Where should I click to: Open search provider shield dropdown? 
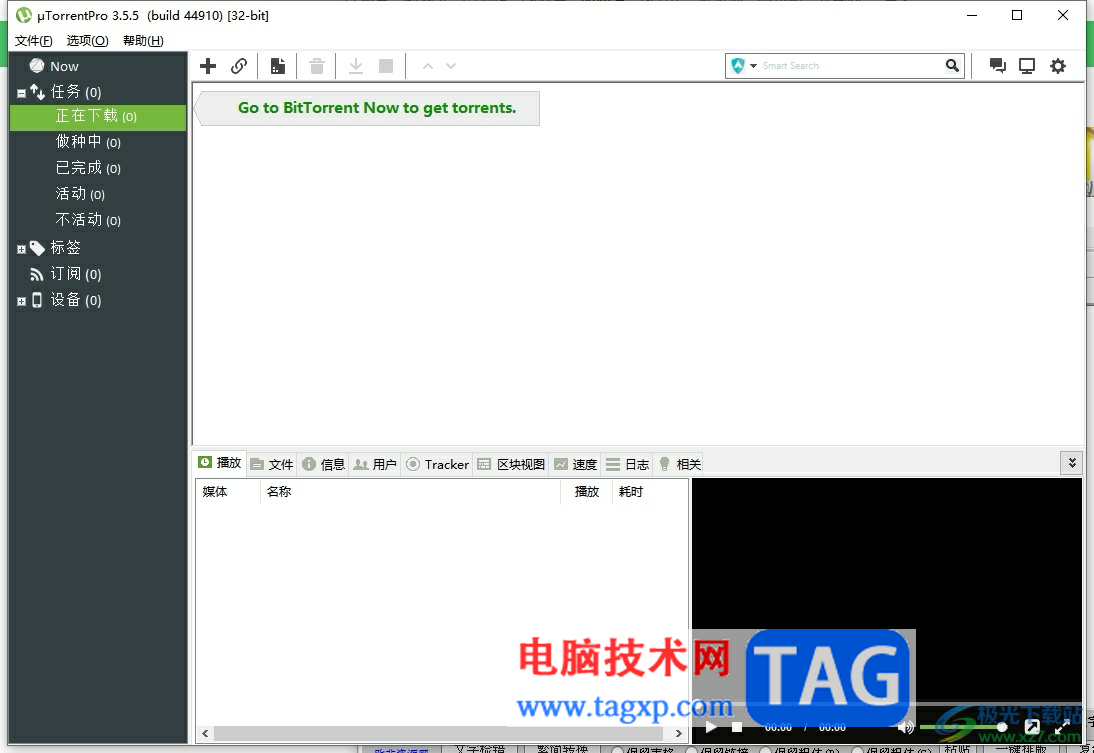tap(744, 66)
